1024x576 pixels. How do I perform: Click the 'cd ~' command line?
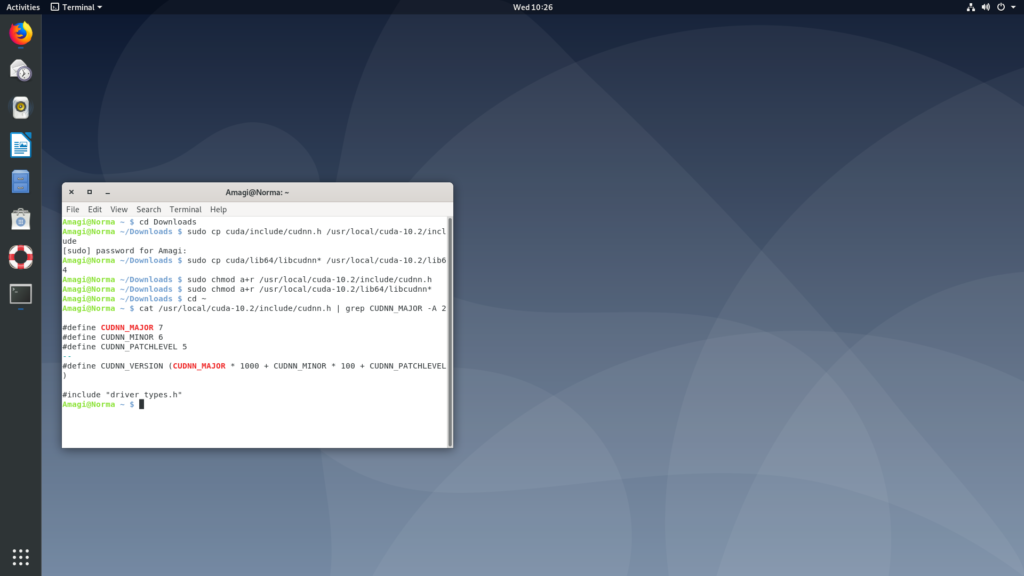click(135, 299)
